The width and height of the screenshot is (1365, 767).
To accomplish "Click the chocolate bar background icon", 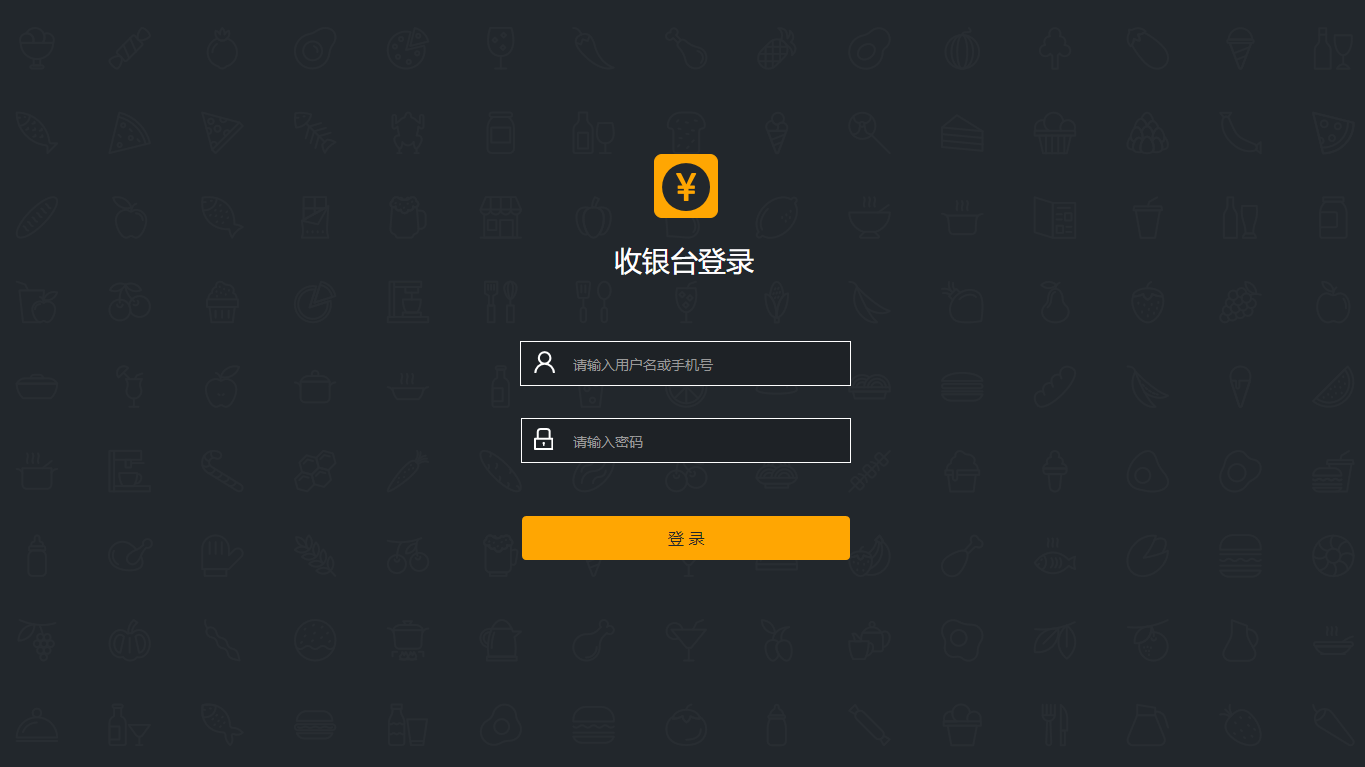I will click(x=315, y=217).
